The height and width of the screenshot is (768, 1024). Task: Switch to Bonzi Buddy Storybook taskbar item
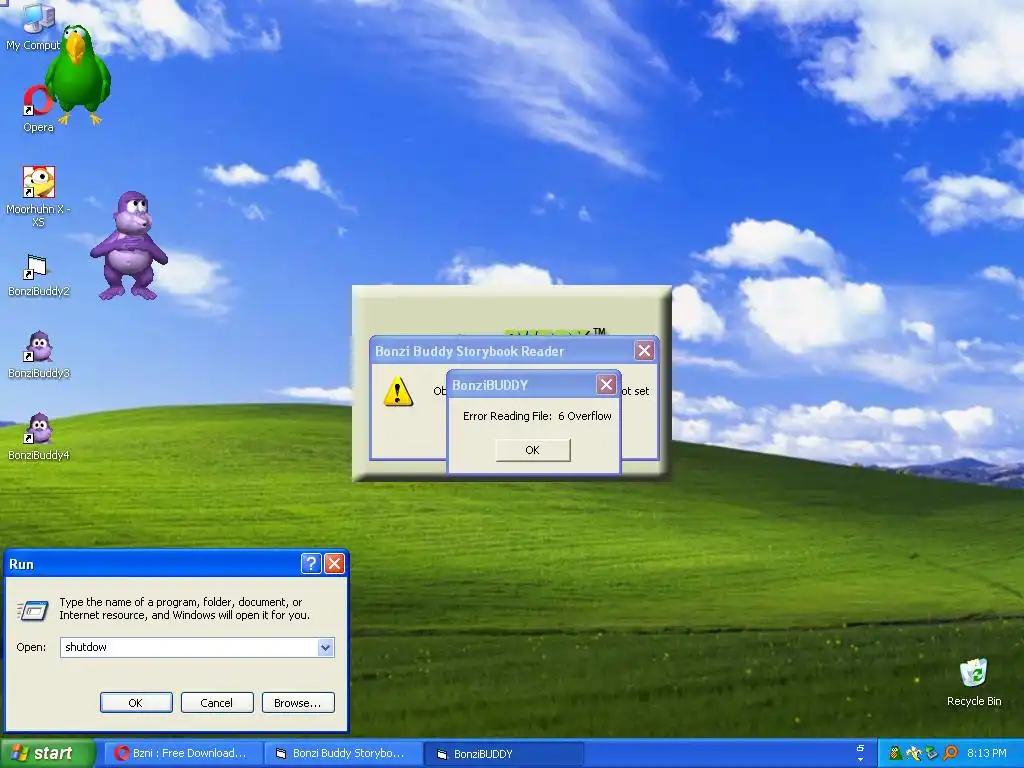(x=344, y=754)
